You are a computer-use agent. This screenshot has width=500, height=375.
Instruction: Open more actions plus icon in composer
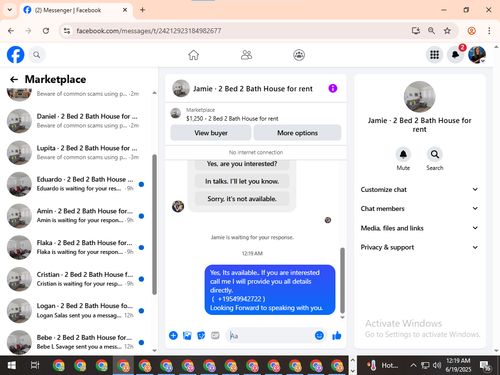pyautogui.click(x=173, y=335)
